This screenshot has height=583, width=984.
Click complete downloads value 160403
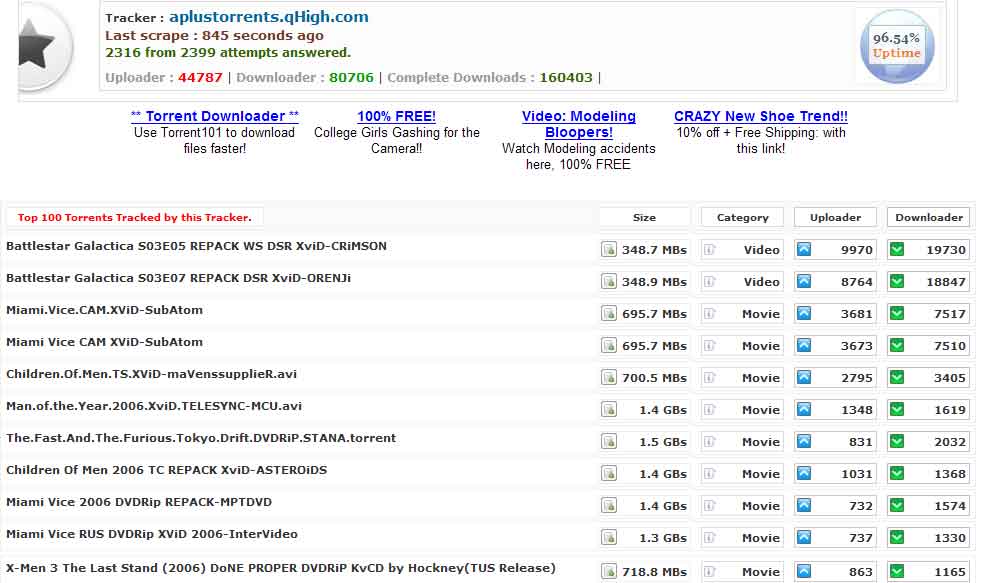click(566, 77)
